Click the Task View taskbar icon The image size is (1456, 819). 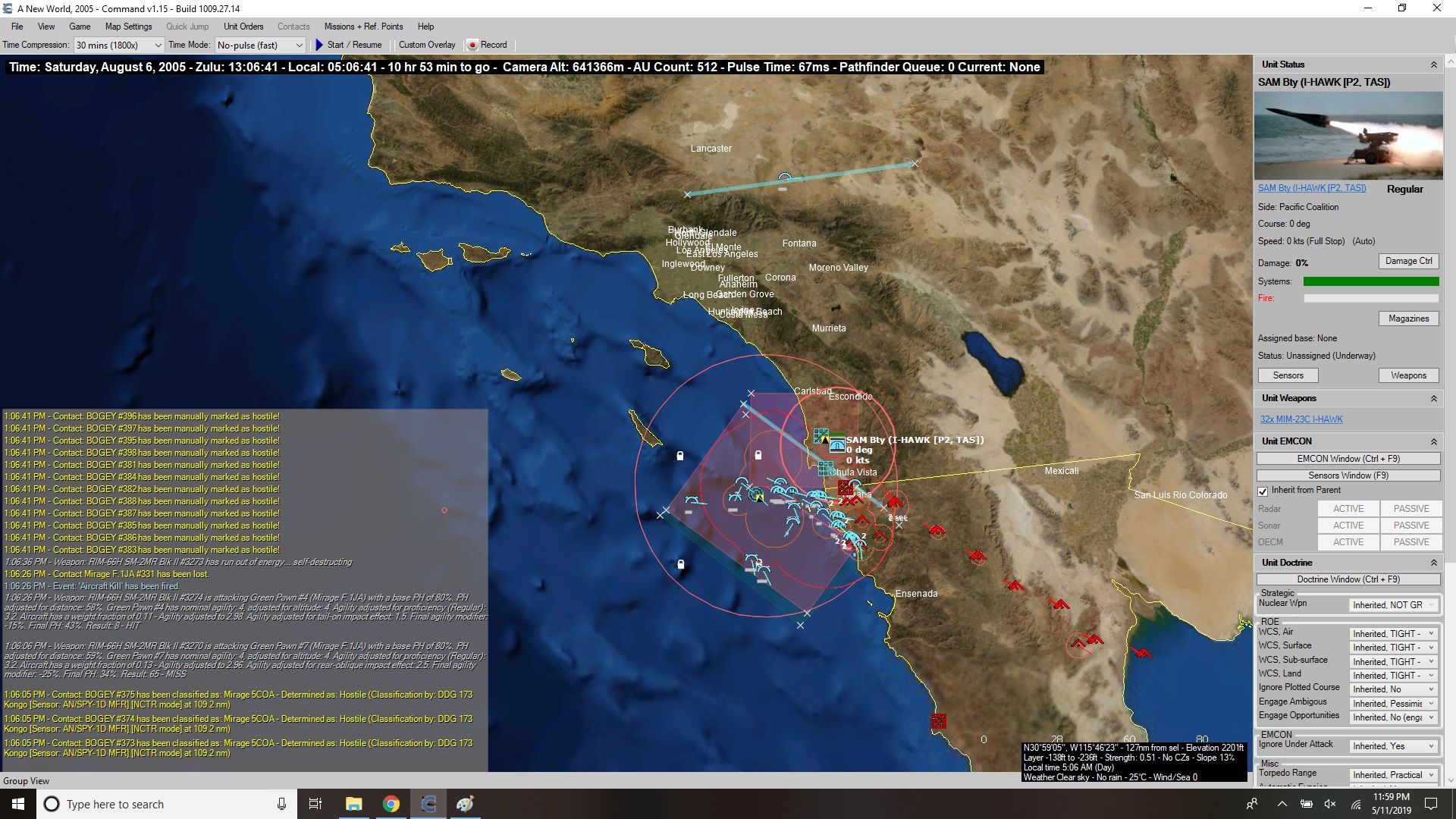pyautogui.click(x=315, y=804)
